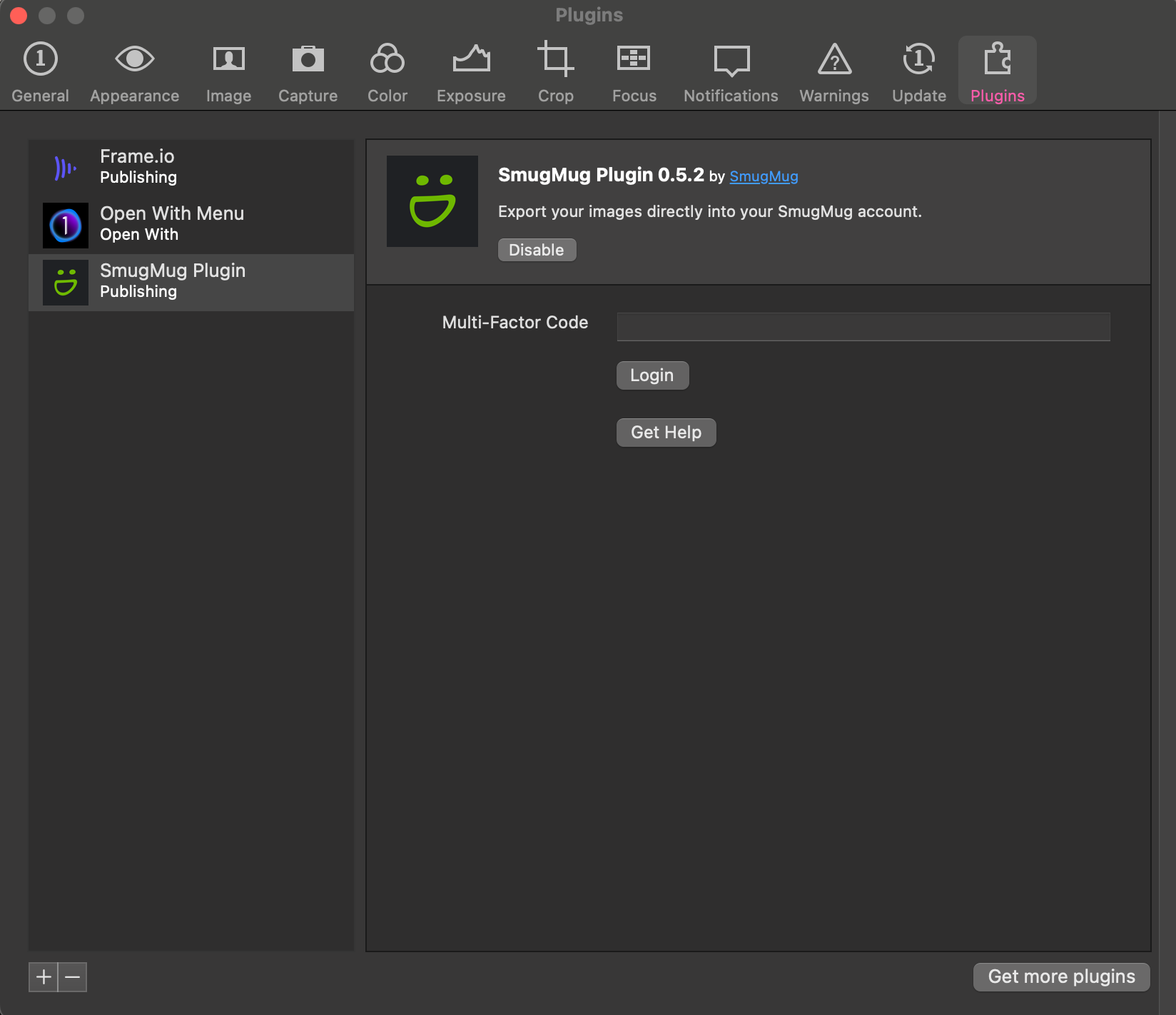Open the Color preferences tab
This screenshot has width=1176, height=1015.
(387, 71)
